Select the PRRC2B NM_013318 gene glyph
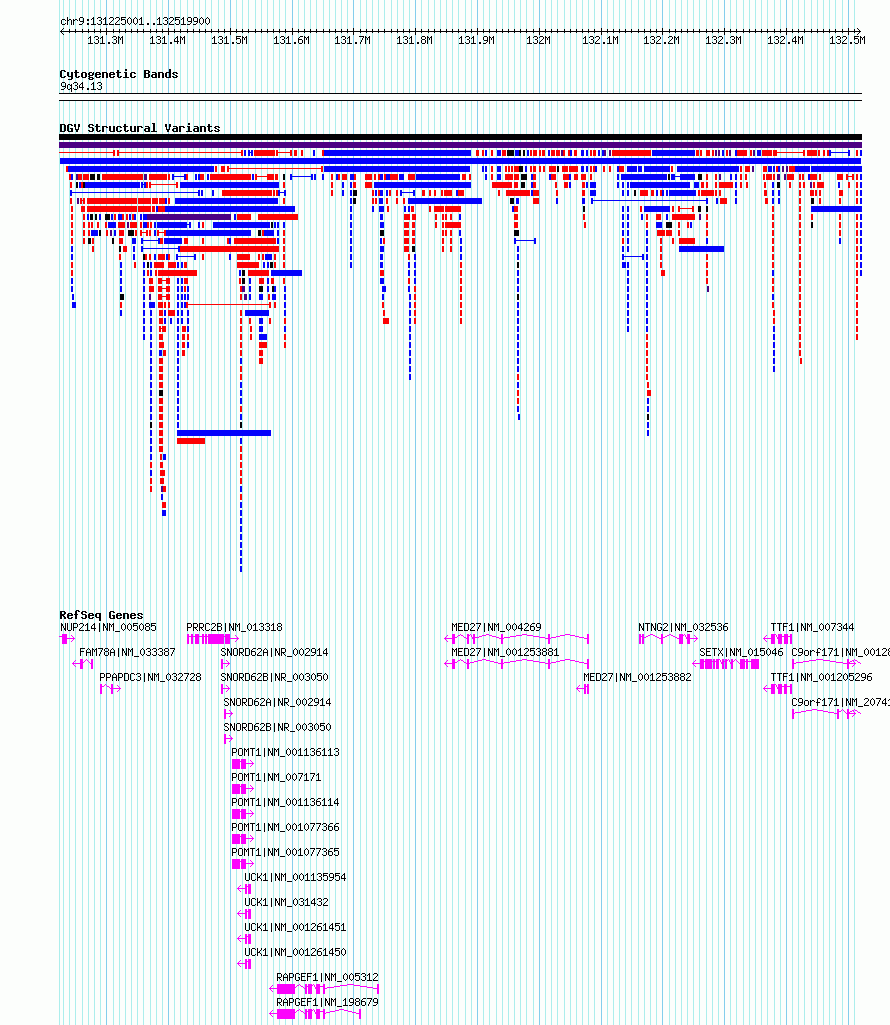890x1025 pixels. tap(213, 639)
